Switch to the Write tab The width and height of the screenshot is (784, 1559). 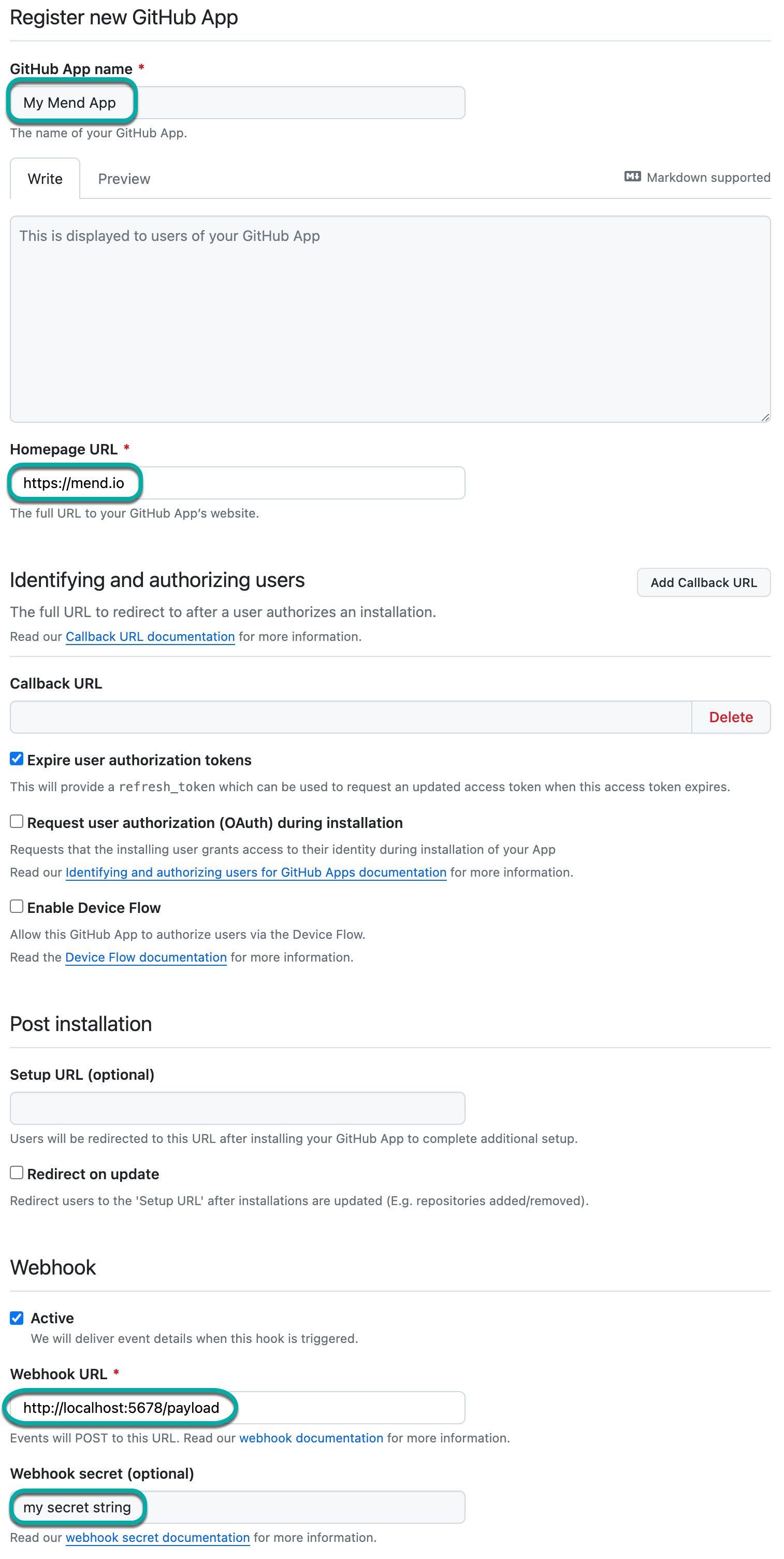(45, 179)
